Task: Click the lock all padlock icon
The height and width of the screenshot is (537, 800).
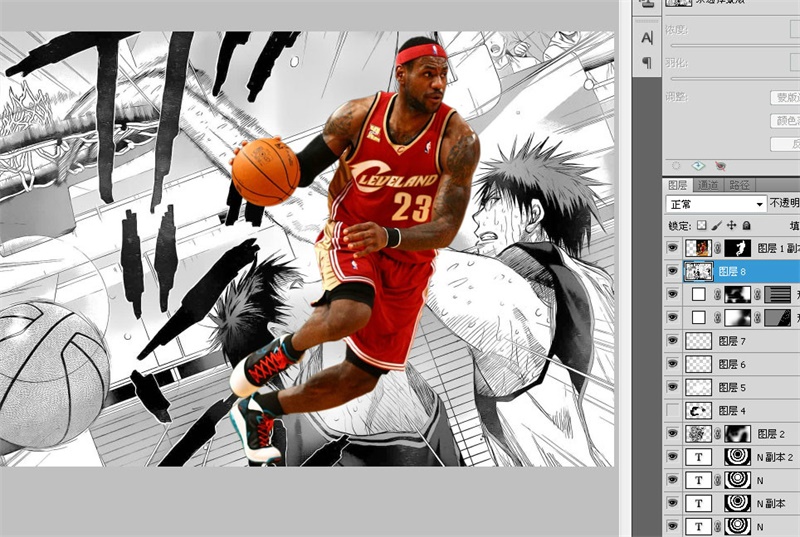Action: 746,226
